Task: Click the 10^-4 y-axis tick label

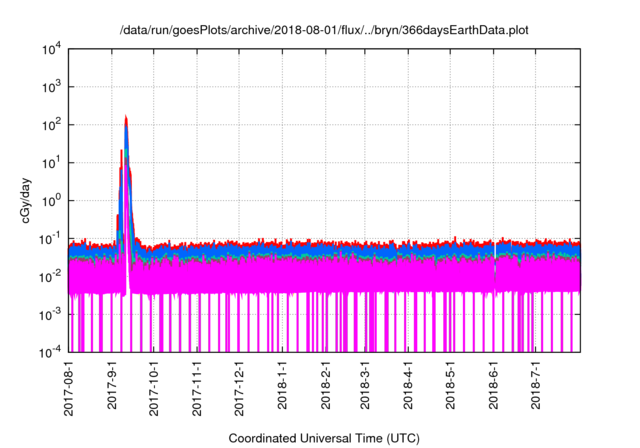Action: pyautogui.click(x=50, y=352)
